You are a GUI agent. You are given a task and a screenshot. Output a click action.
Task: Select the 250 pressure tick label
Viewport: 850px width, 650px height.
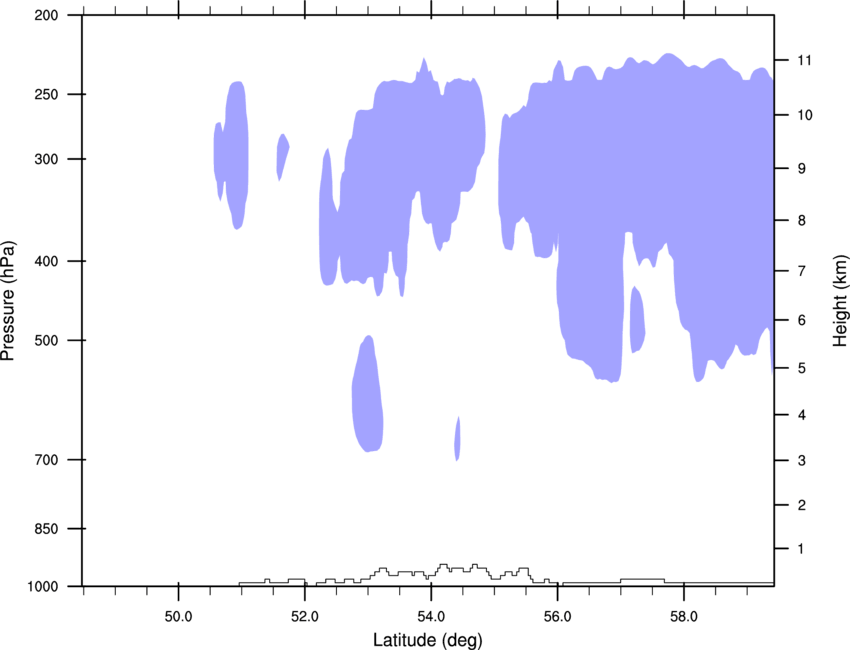pyautogui.click(x=46, y=94)
